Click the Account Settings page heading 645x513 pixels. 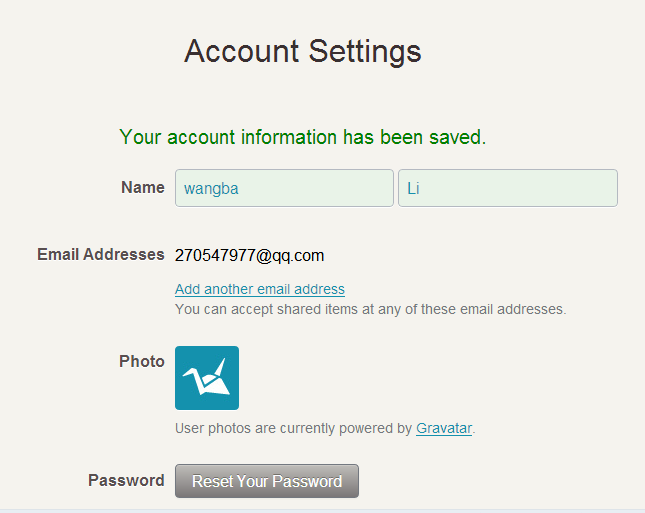303,52
